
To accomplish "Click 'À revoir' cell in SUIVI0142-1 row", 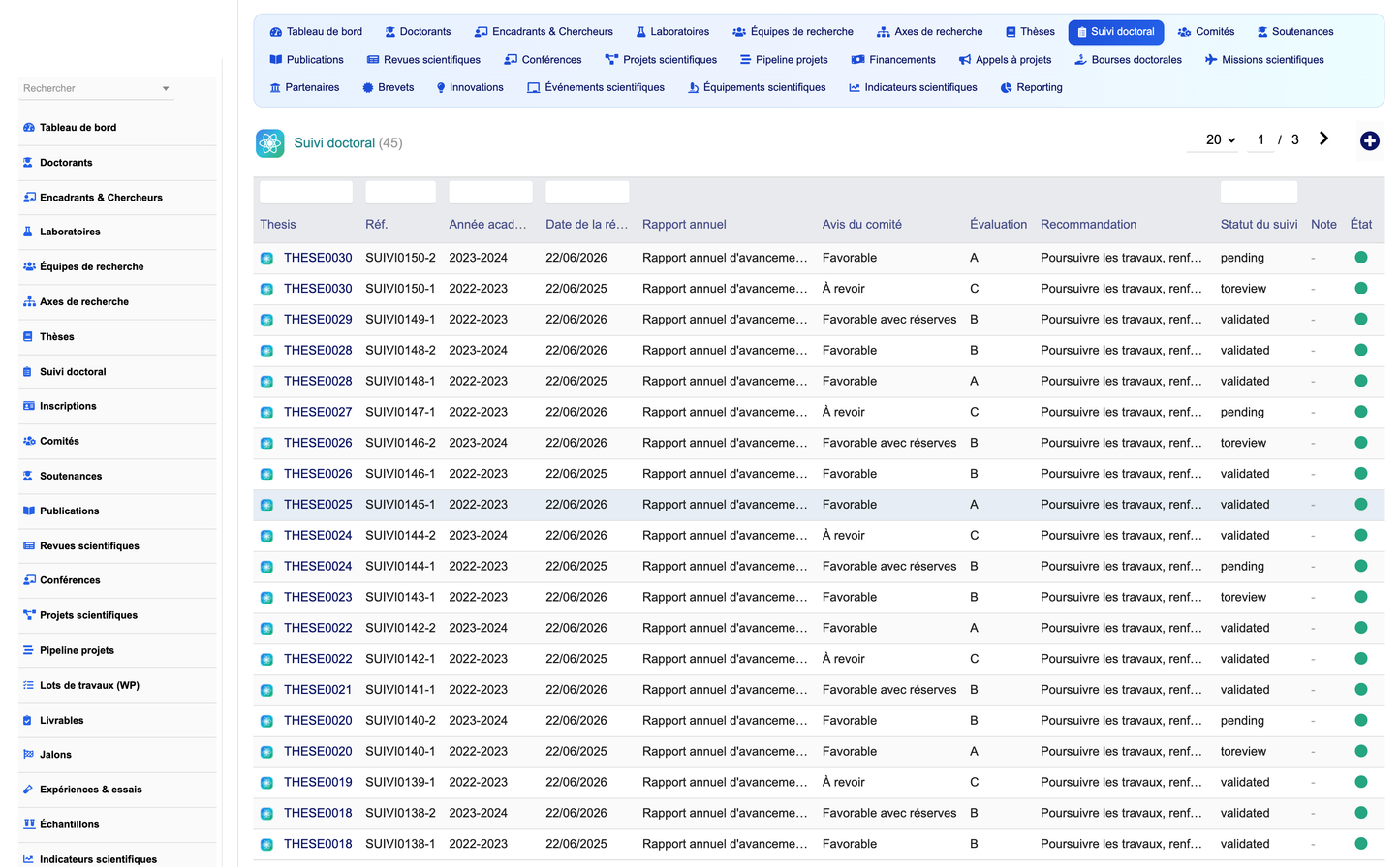I will point(843,659).
